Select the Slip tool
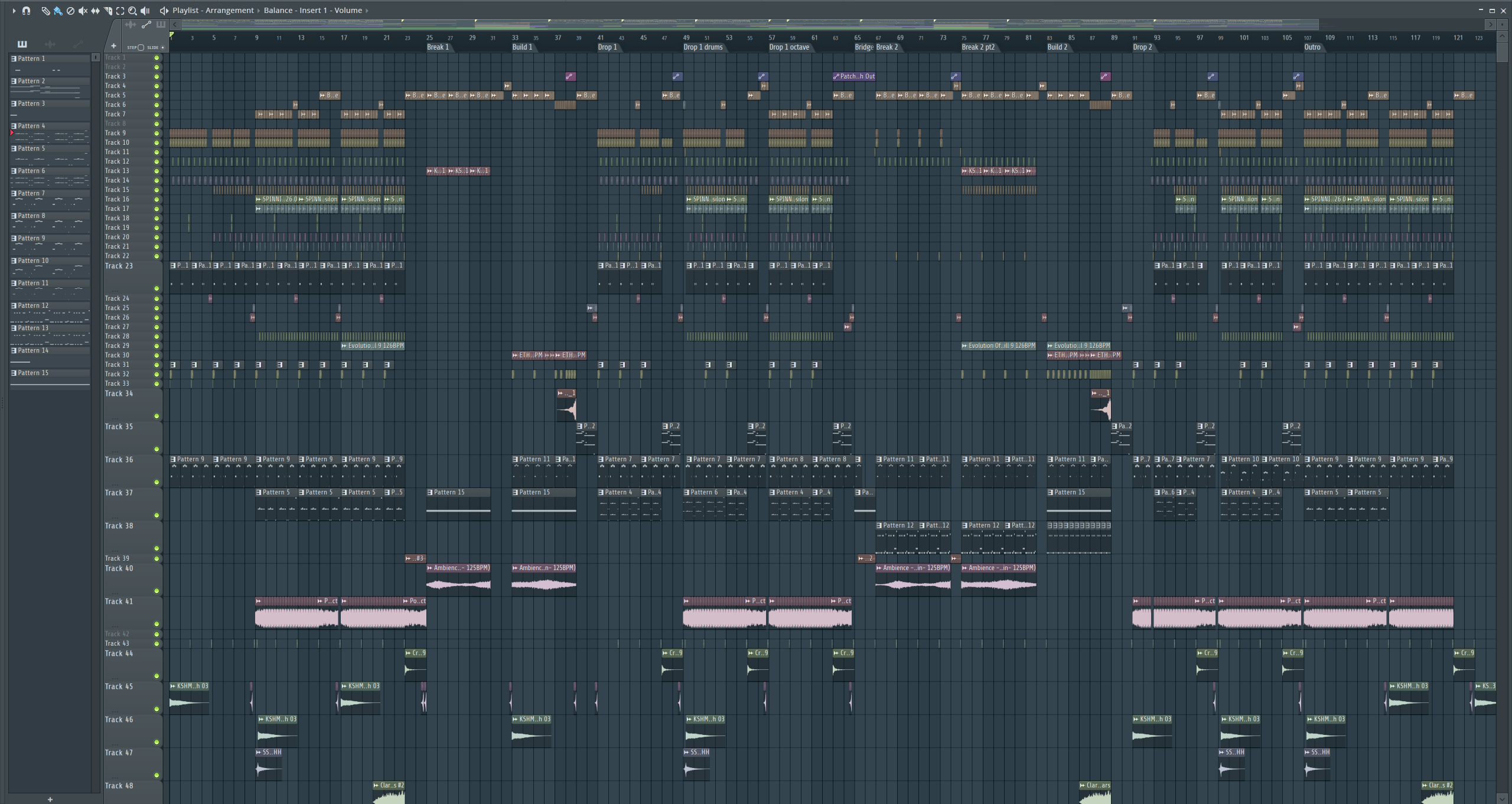The width and height of the screenshot is (1512, 804). (x=95, y=11)
